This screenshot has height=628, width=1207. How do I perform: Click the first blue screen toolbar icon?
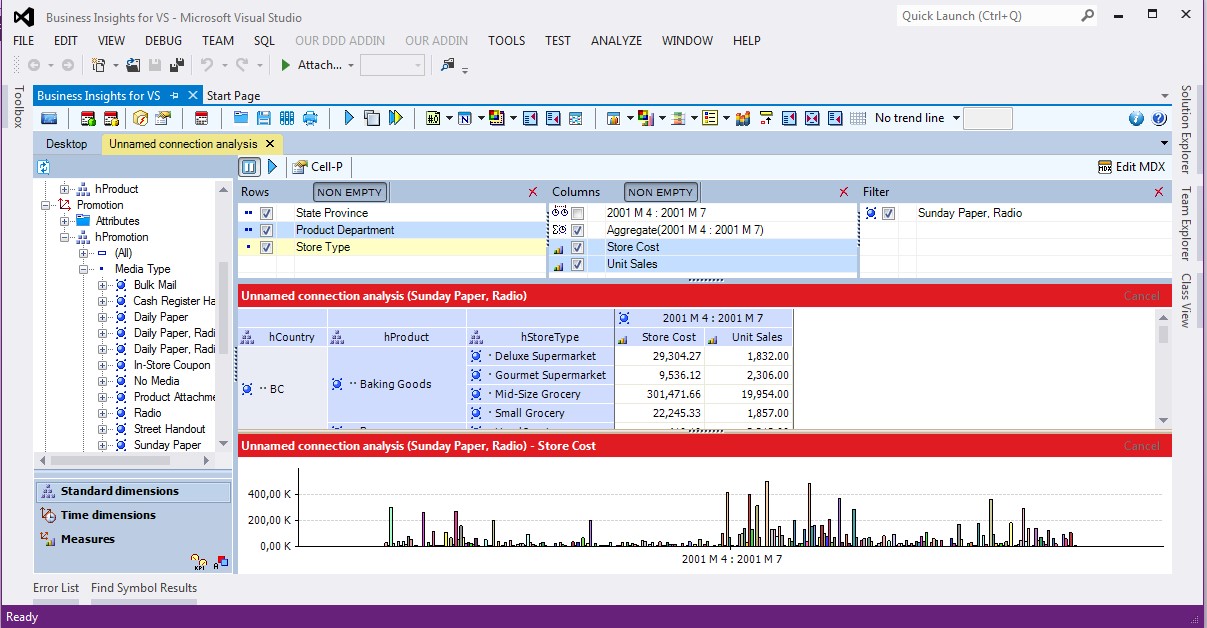(x=49, y=118)
